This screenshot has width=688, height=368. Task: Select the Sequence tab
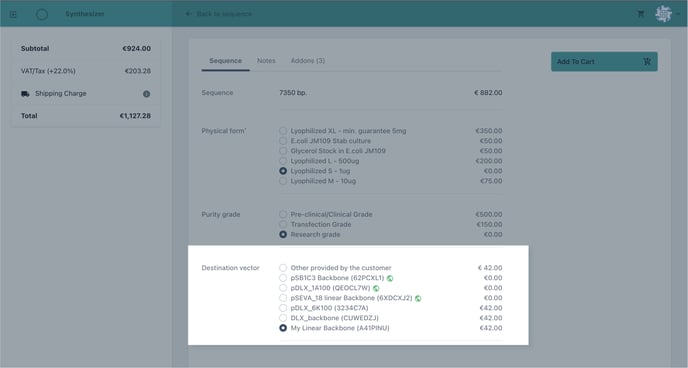(x=226, y=61)
